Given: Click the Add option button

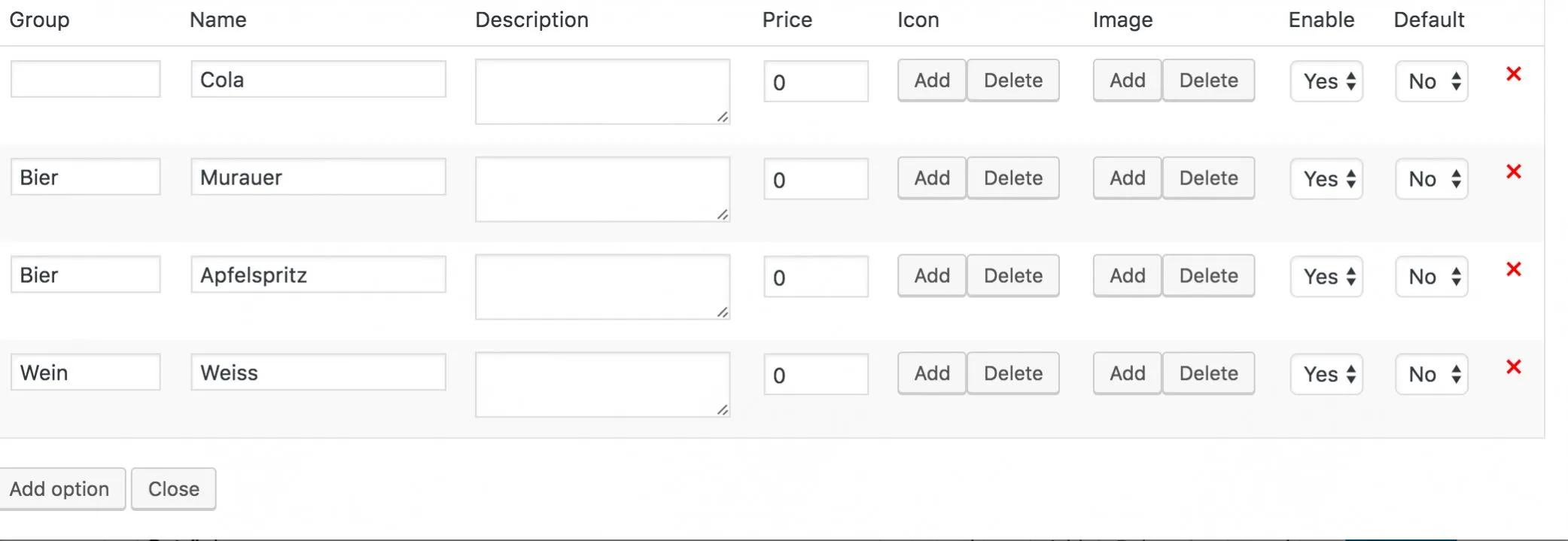Looking at the screenshot, I should [59, 489].
